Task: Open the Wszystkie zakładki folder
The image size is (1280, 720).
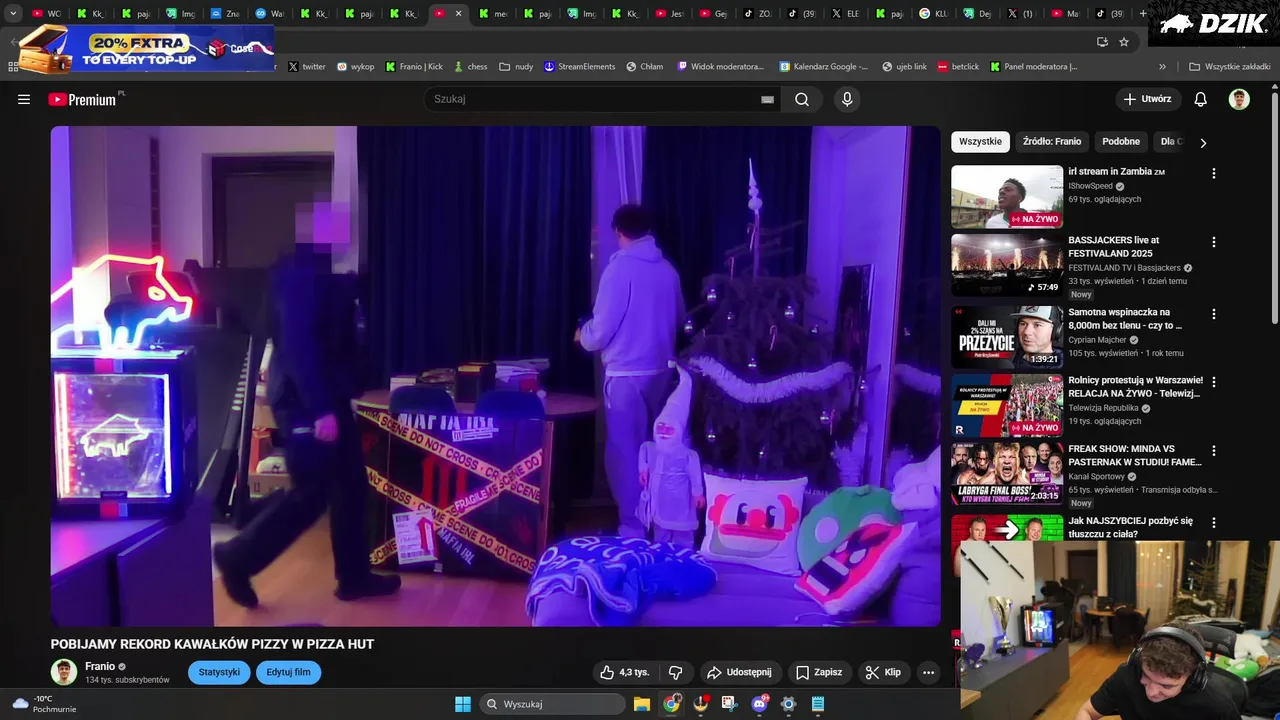Action: pos(1229,67)
